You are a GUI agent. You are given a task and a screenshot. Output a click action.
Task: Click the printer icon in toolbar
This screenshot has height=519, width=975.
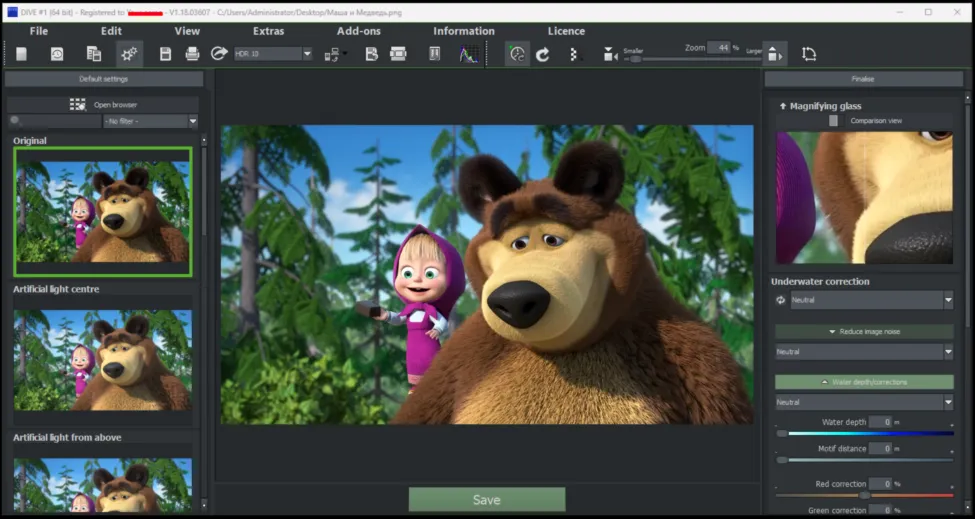pos(192,54)
